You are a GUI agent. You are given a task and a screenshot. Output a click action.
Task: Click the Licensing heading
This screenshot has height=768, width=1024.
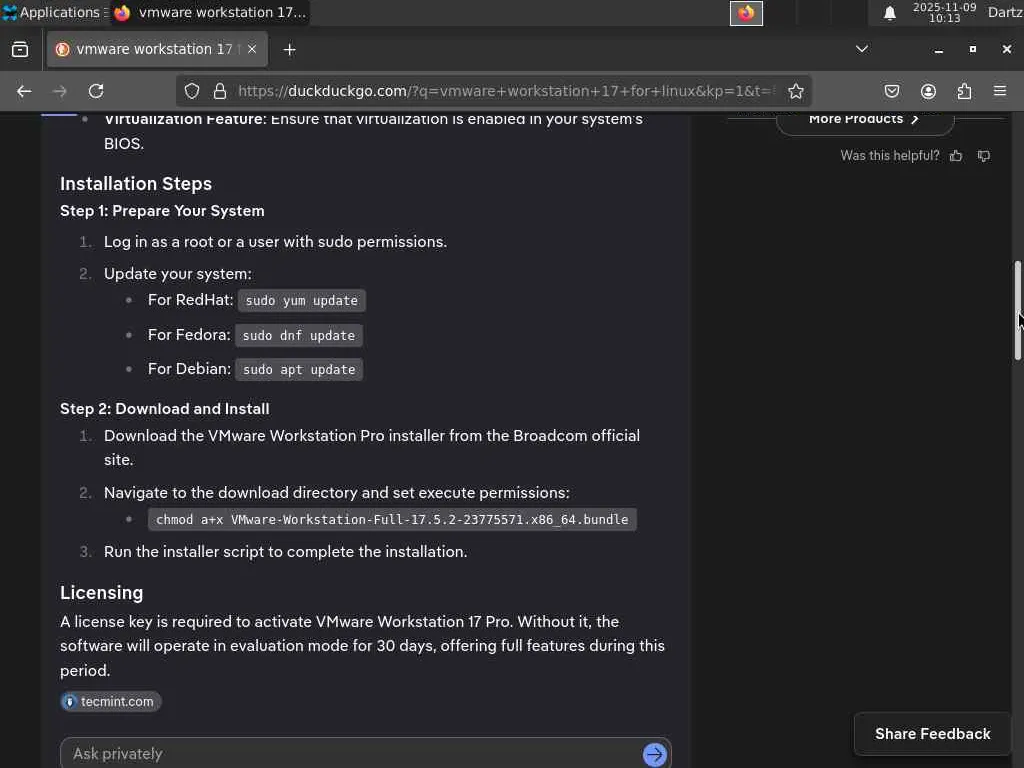(101, 593)
